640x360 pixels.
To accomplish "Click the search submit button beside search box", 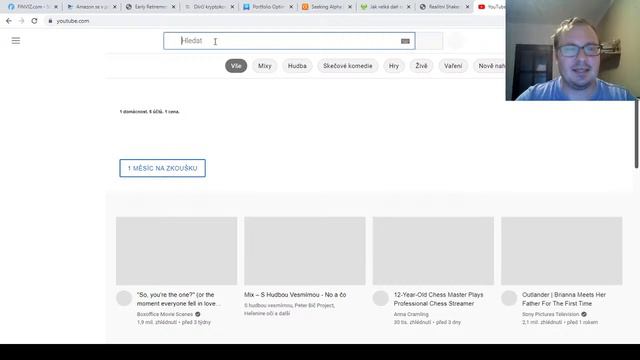I will coord(429,41).
